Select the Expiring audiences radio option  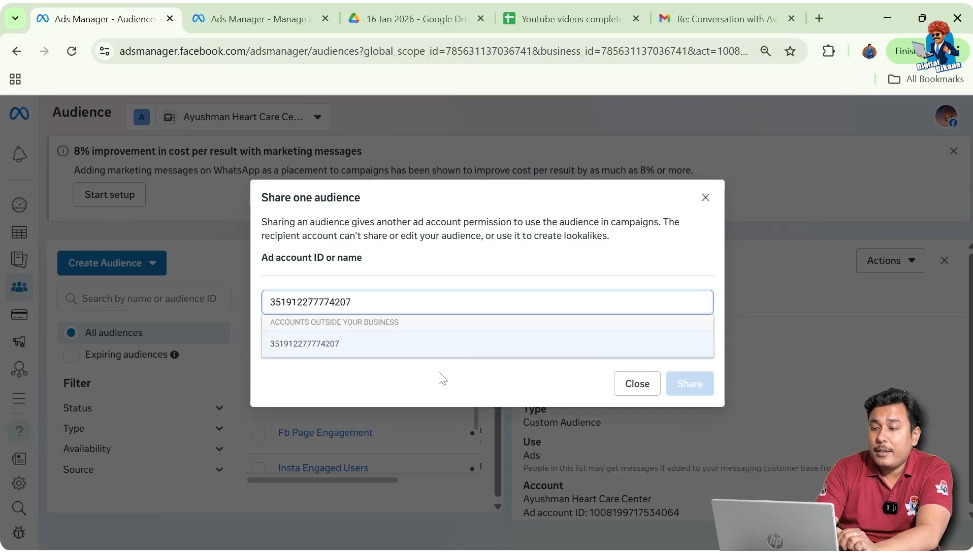point(71,354)
